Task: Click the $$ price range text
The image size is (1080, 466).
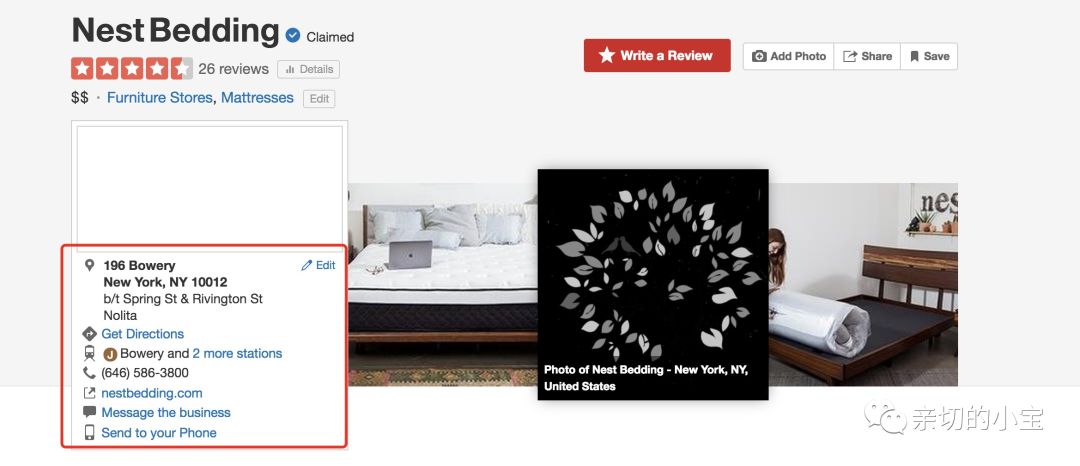Action: [x=80, y=98]
